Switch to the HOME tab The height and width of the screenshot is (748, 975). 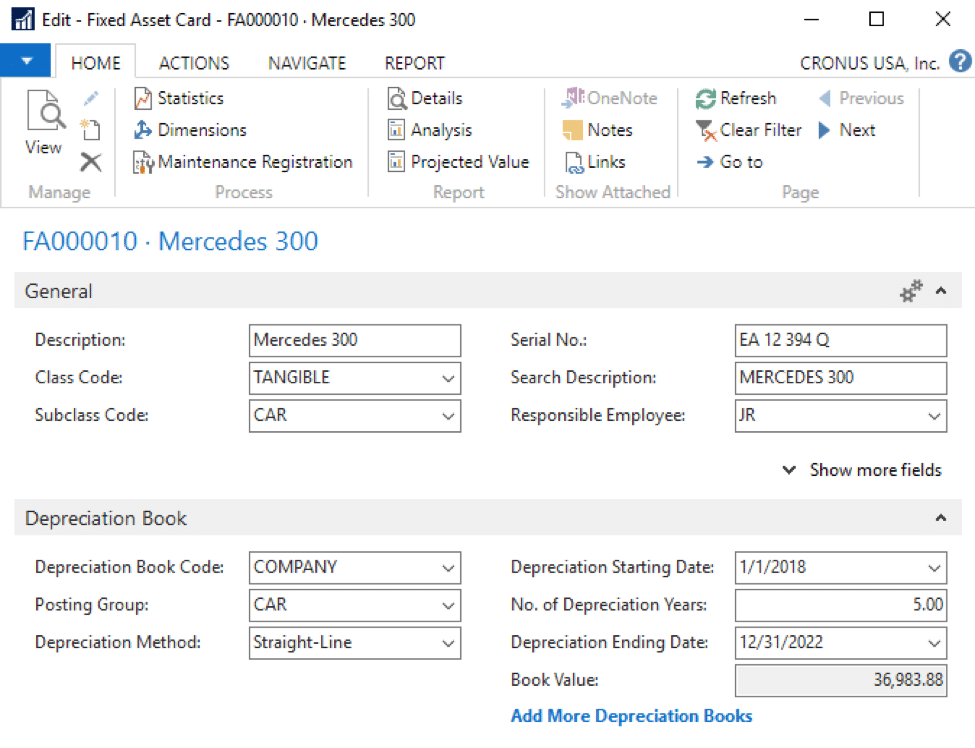coord(96,63)
